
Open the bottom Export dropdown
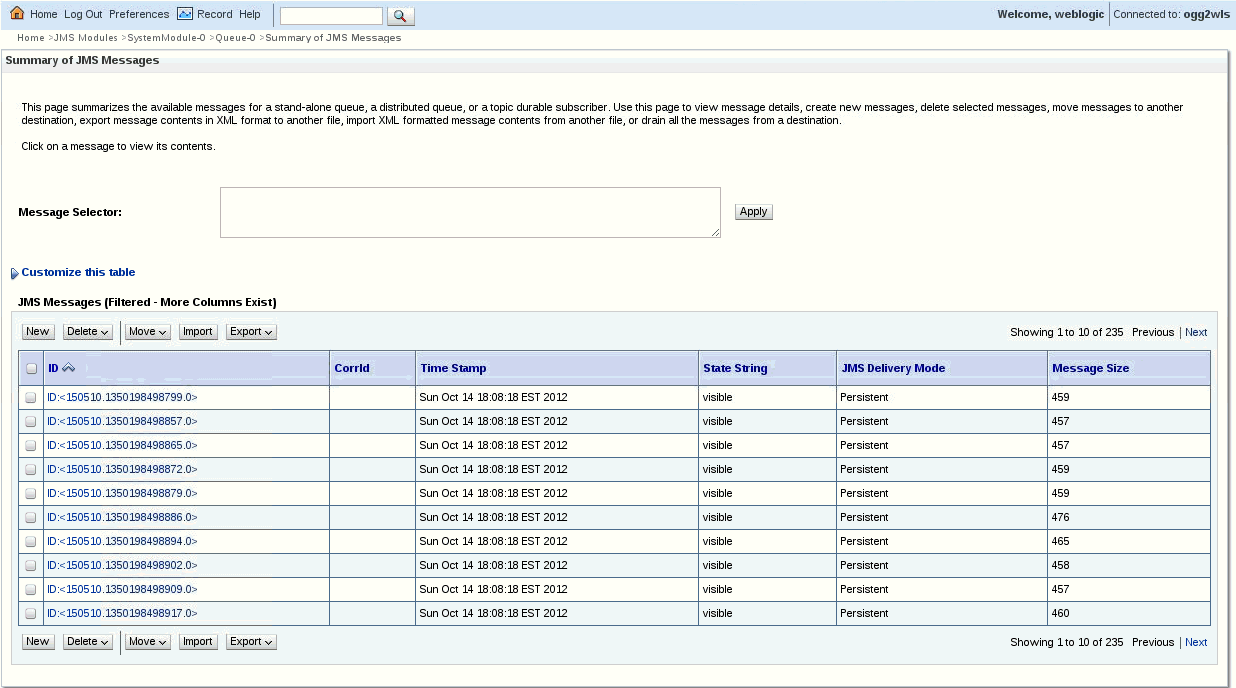pos(251,642)
